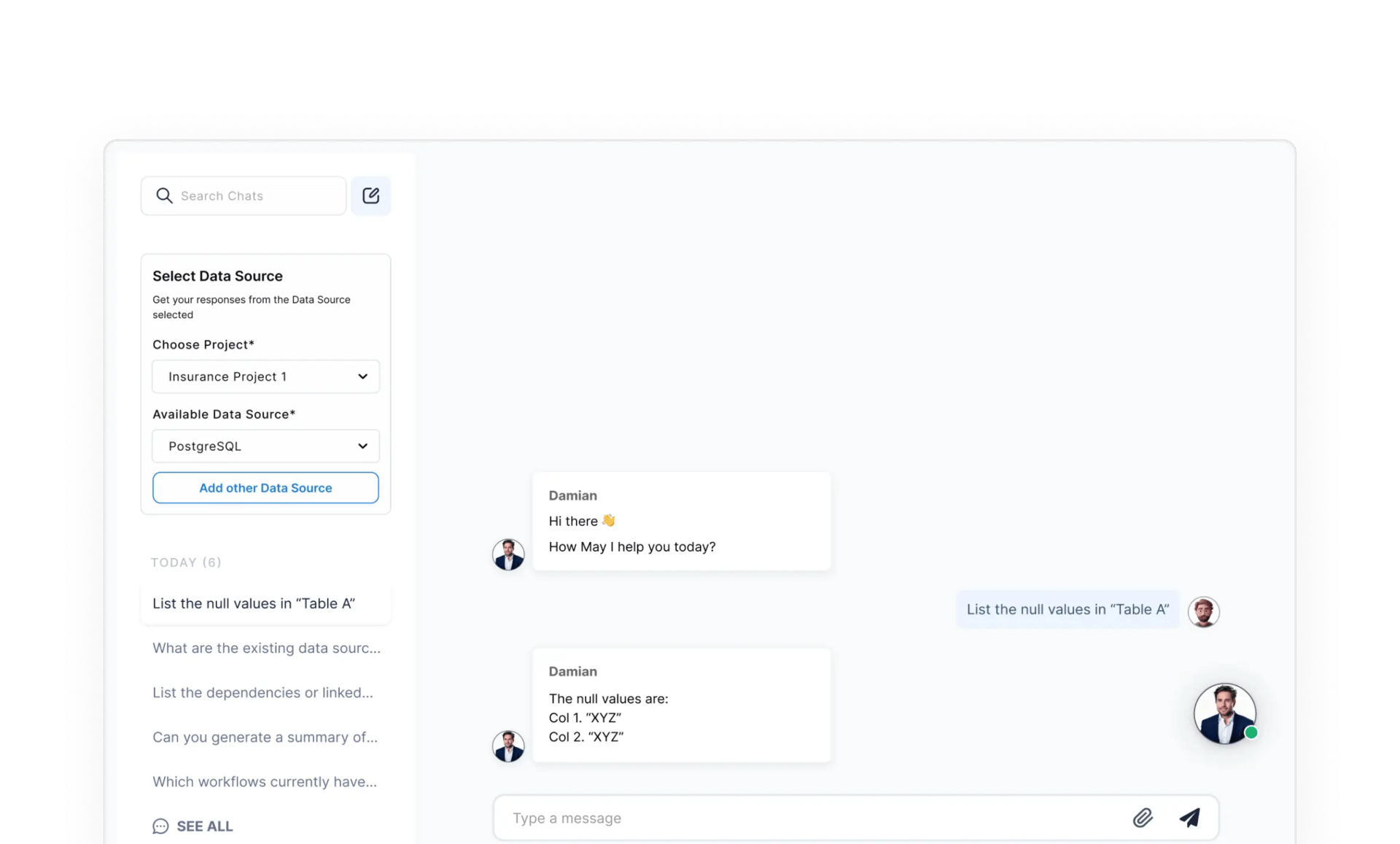Click Damian's avatar beside null values reply
Image resolution: width=1400 pixels, height=844 pixels.
pos(508,746)
